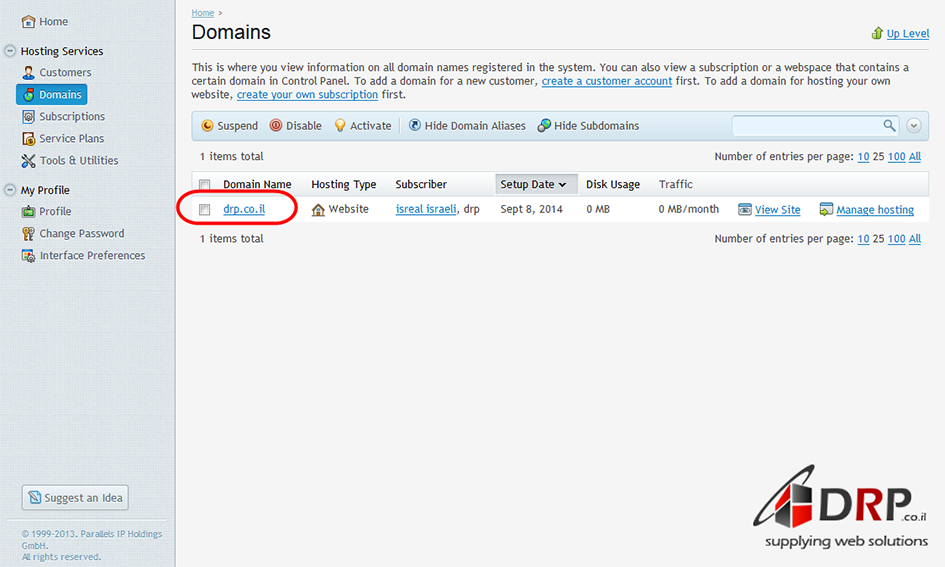Open Service Plans in the sidebar

point(71,138)
